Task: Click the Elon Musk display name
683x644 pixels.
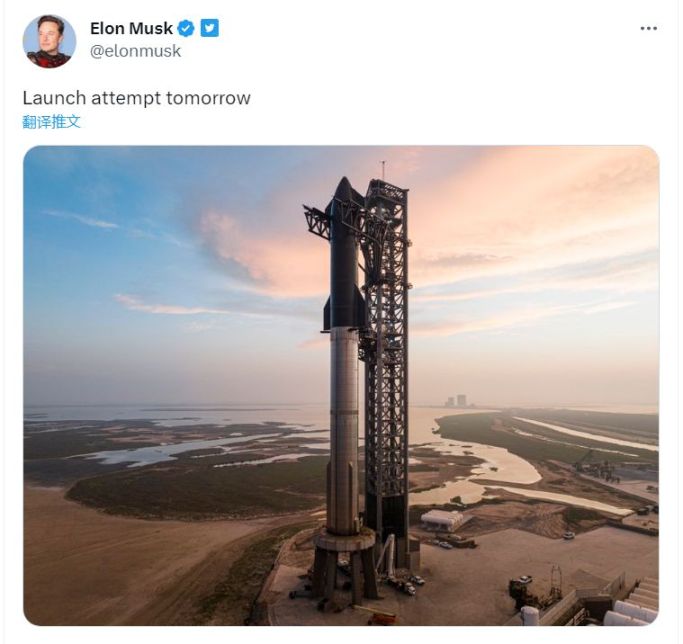Action: 131,28
